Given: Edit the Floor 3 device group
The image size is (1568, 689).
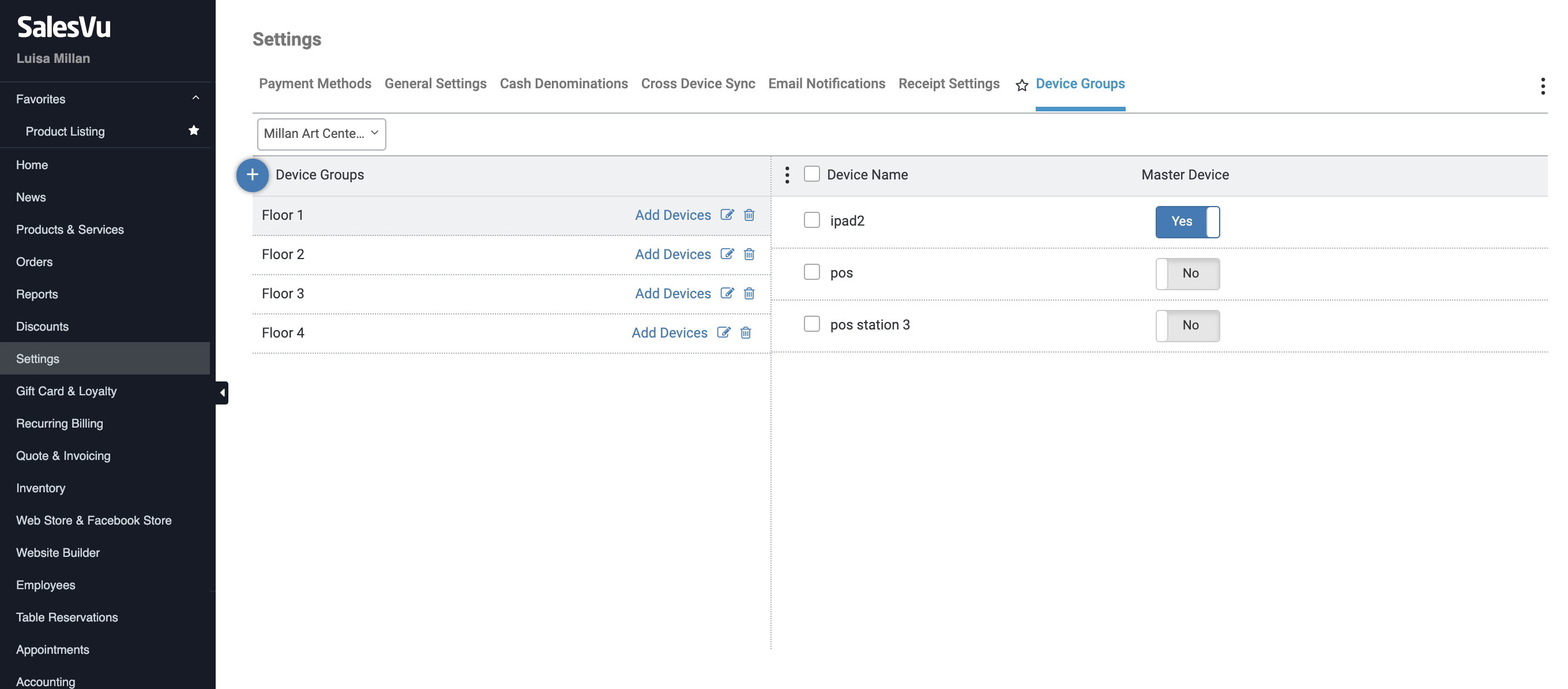Looking at the screenshot, I should click(727, 293).
